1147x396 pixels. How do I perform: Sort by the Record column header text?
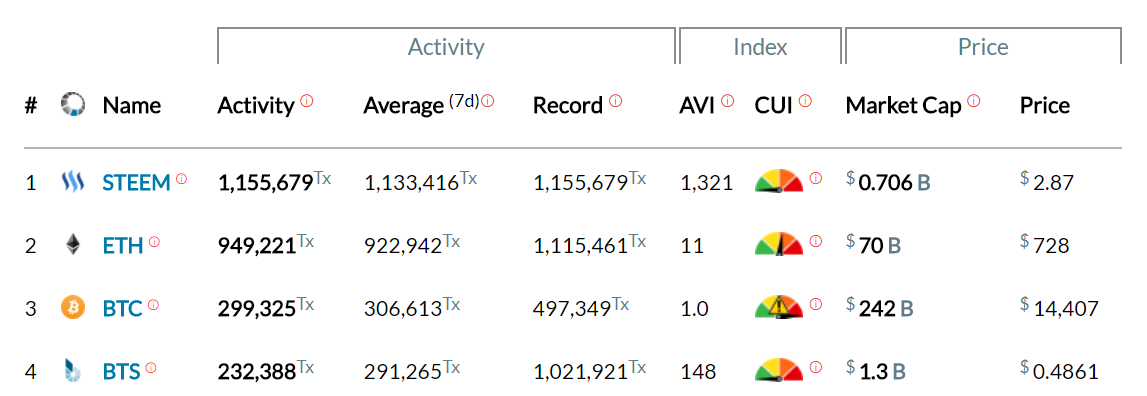tap(568, 106)
